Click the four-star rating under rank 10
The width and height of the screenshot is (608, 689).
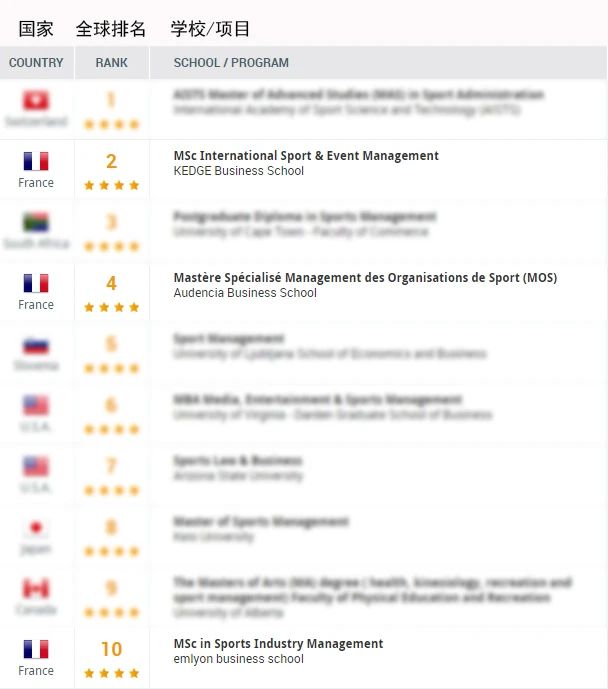pos(112,673)
